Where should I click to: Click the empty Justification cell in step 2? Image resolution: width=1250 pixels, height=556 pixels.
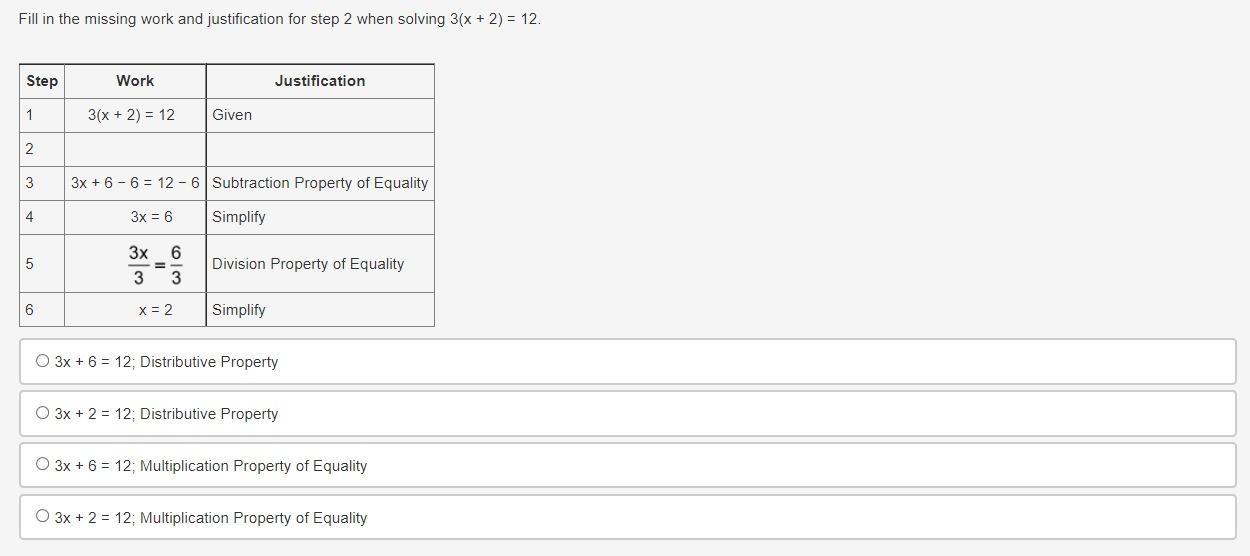(320, 149)
